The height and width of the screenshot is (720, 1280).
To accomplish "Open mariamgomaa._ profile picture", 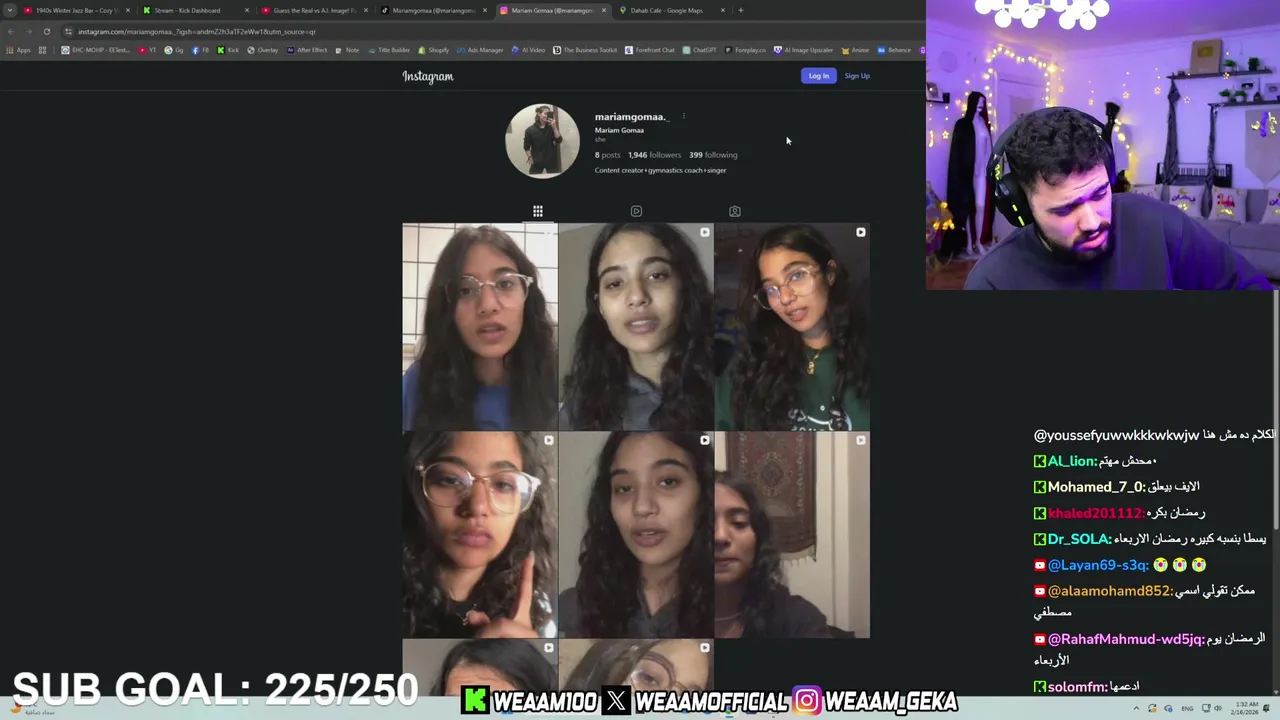I will pyautogui.click(x=542, y=141).
